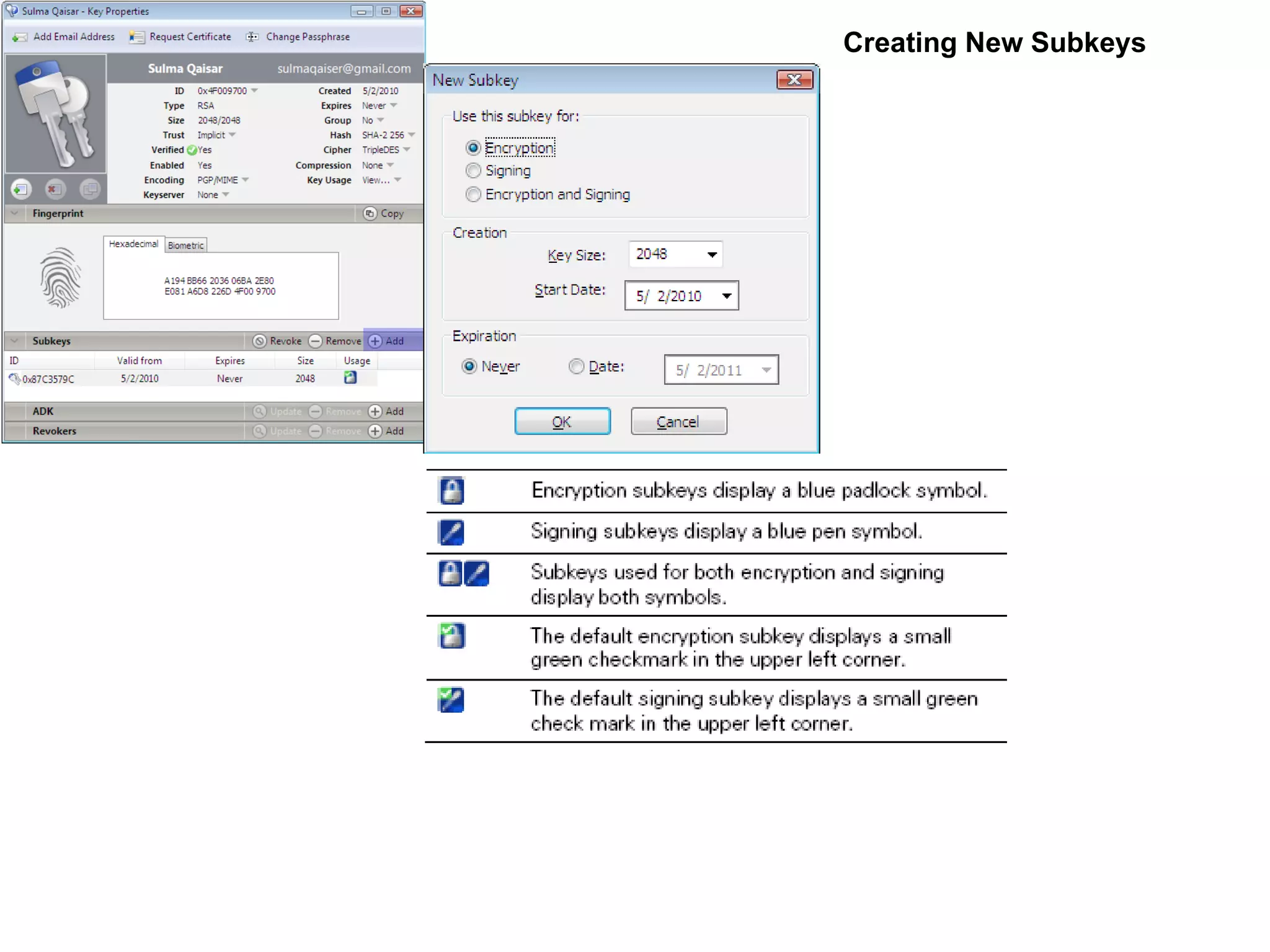Image resolution: width=1270 pixels, height=952 pixels.
Task: Choose the Never expiration radio button
Action: [x=469, y=366]
